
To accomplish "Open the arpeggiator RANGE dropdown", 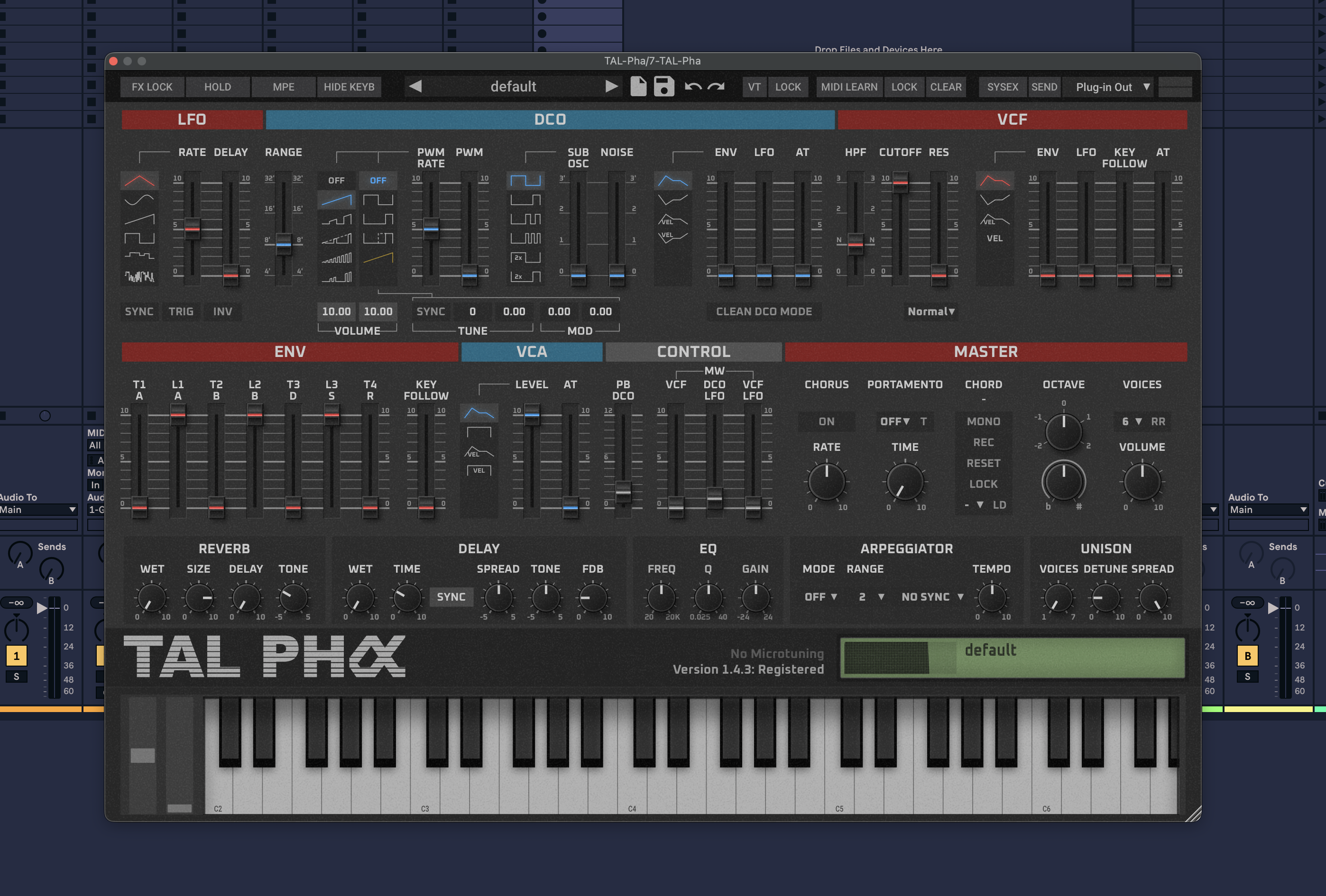I will point(871,596).
